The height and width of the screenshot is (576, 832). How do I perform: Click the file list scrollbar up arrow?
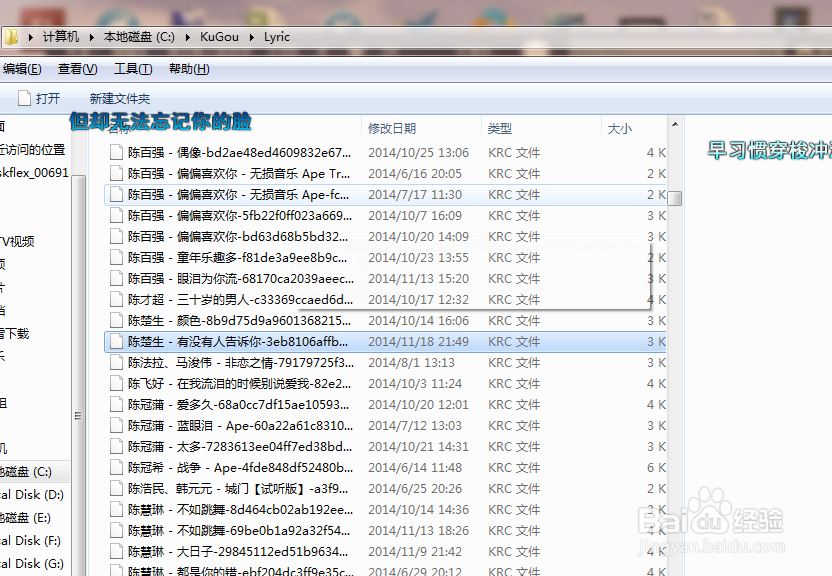675,125
